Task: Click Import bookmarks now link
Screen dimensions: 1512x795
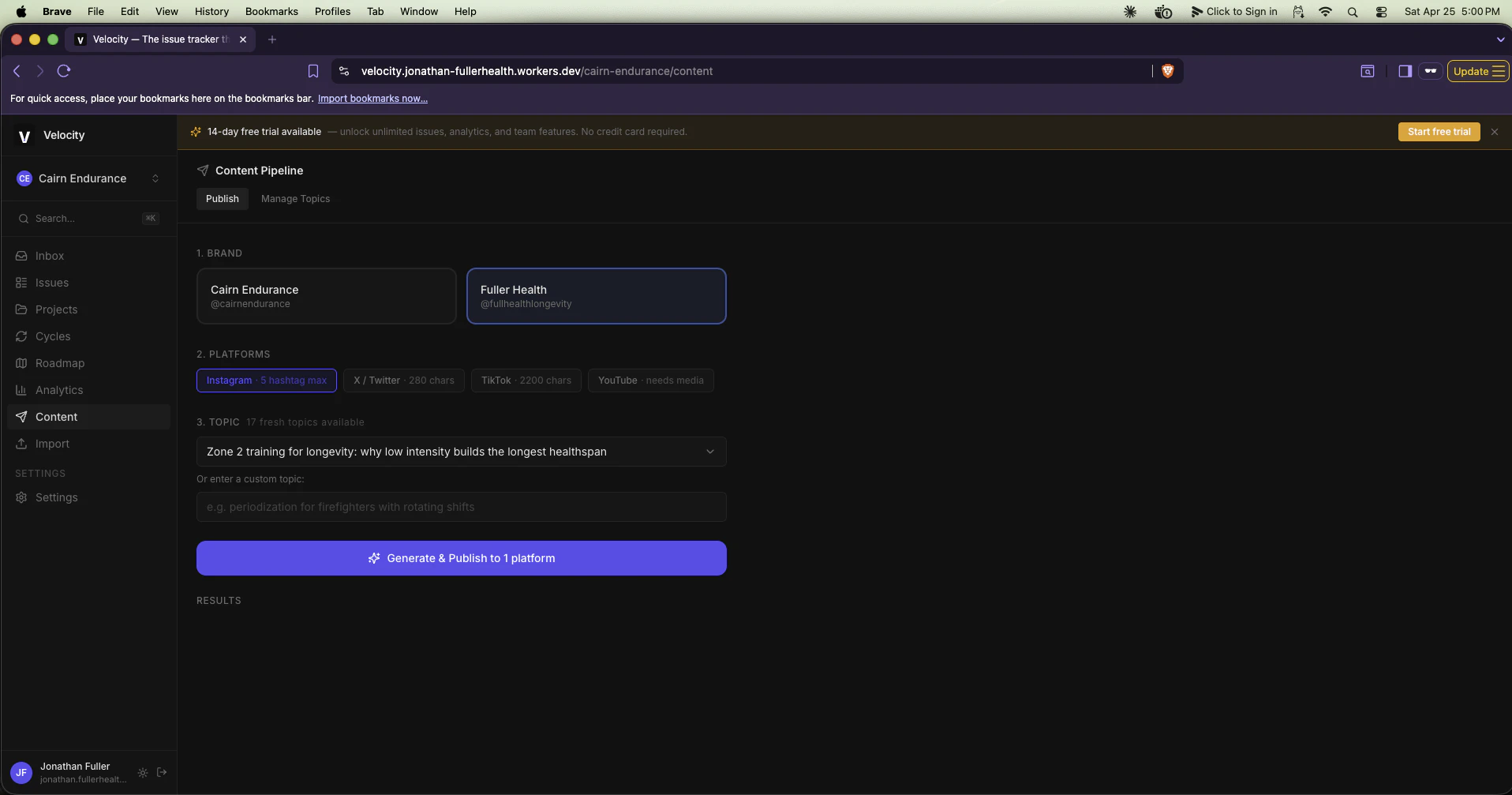Action: tap(372, 99)
